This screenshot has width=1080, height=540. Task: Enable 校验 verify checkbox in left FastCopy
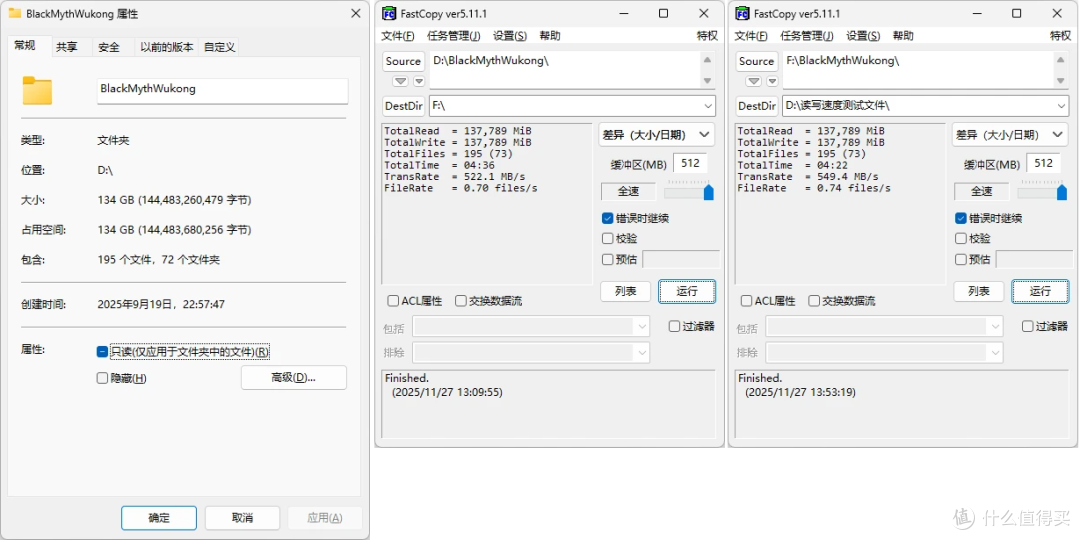point(608,238)
